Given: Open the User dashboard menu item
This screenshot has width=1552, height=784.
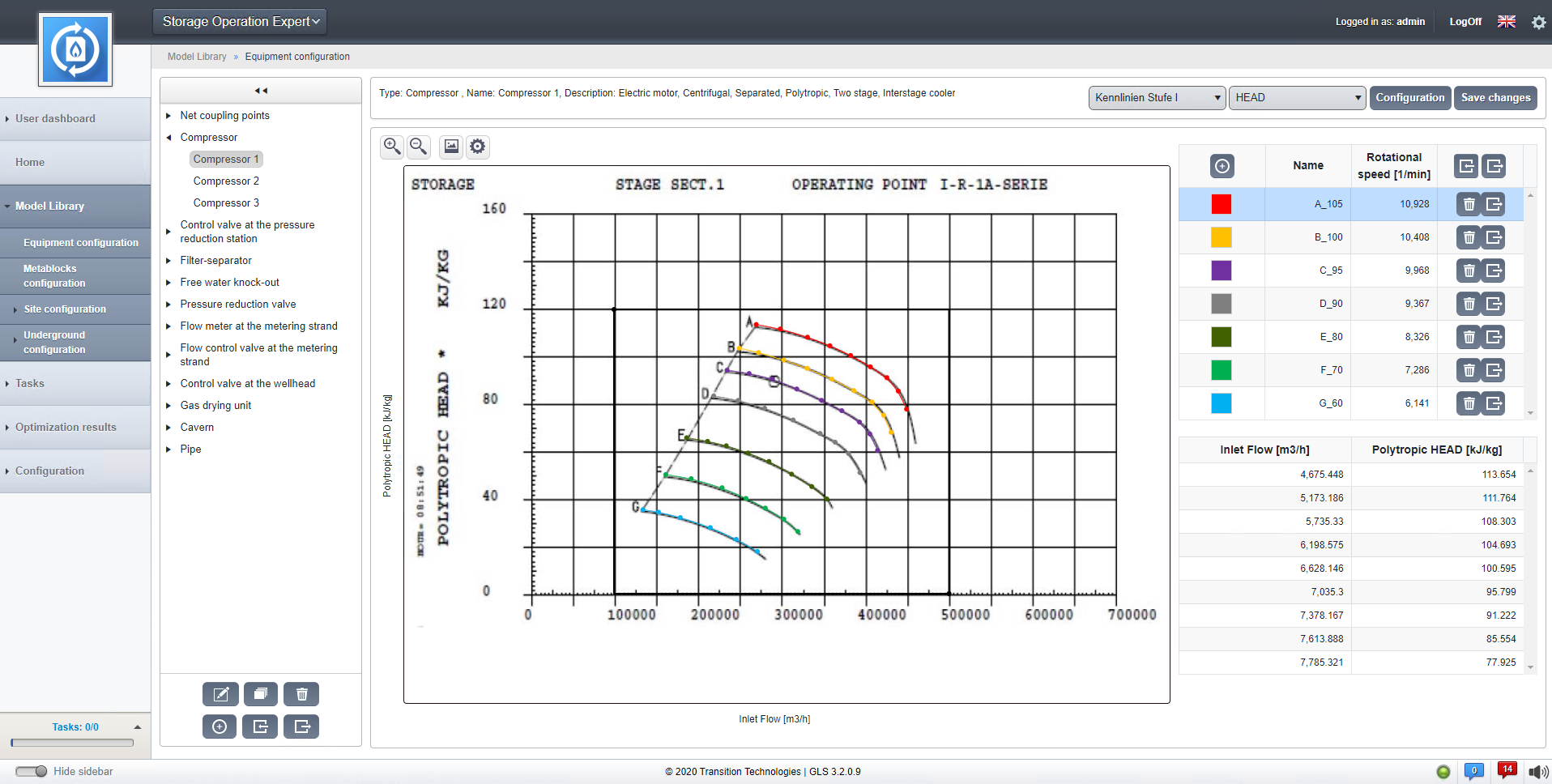Looking at the screenshot, I should pyautogui.click(x=55, y=118).
